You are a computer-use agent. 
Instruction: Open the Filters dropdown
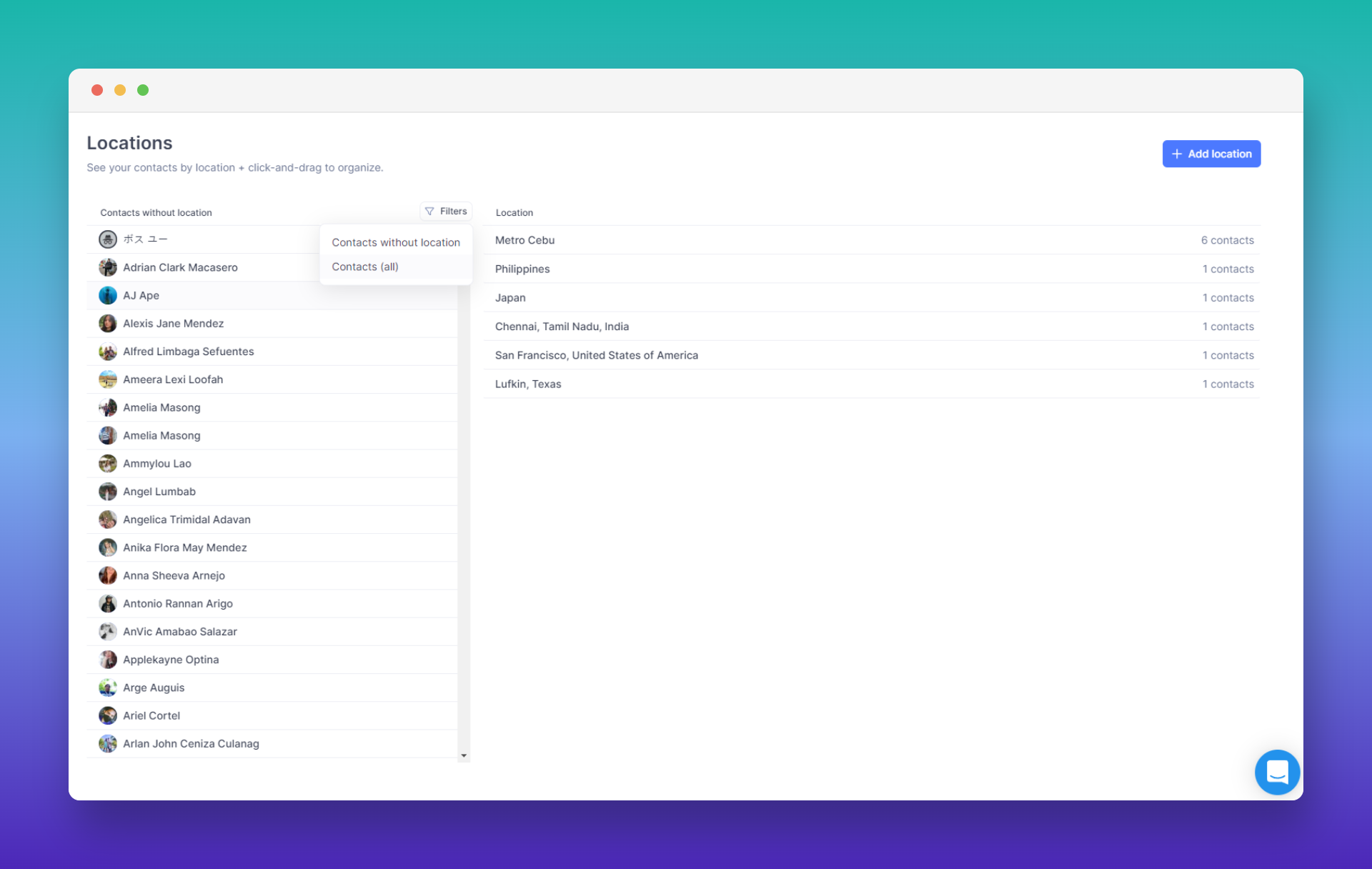tap(446, 211)
